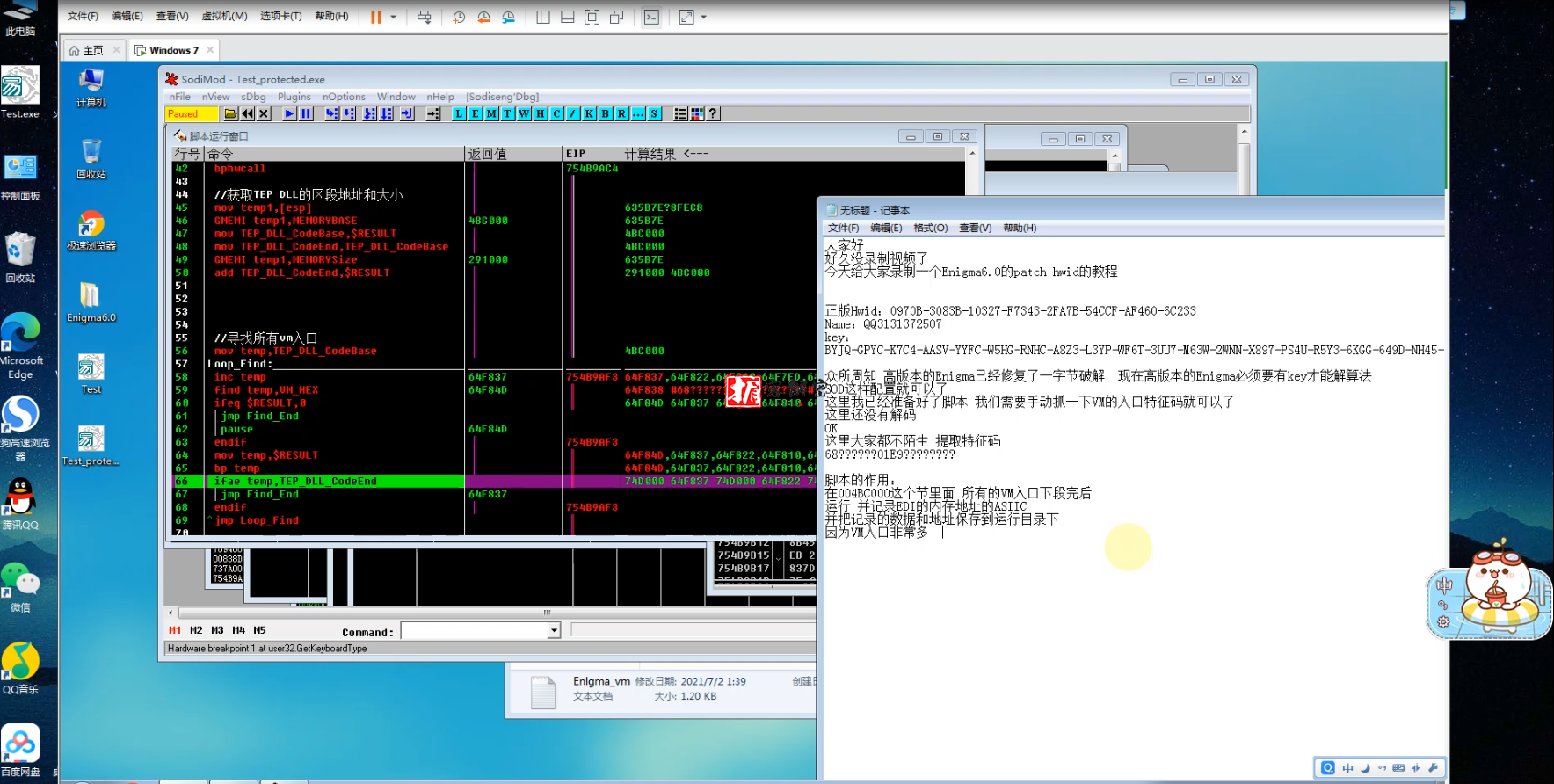Expand the stretch view dropdown arrow in VMware

(x=703, y=17)
